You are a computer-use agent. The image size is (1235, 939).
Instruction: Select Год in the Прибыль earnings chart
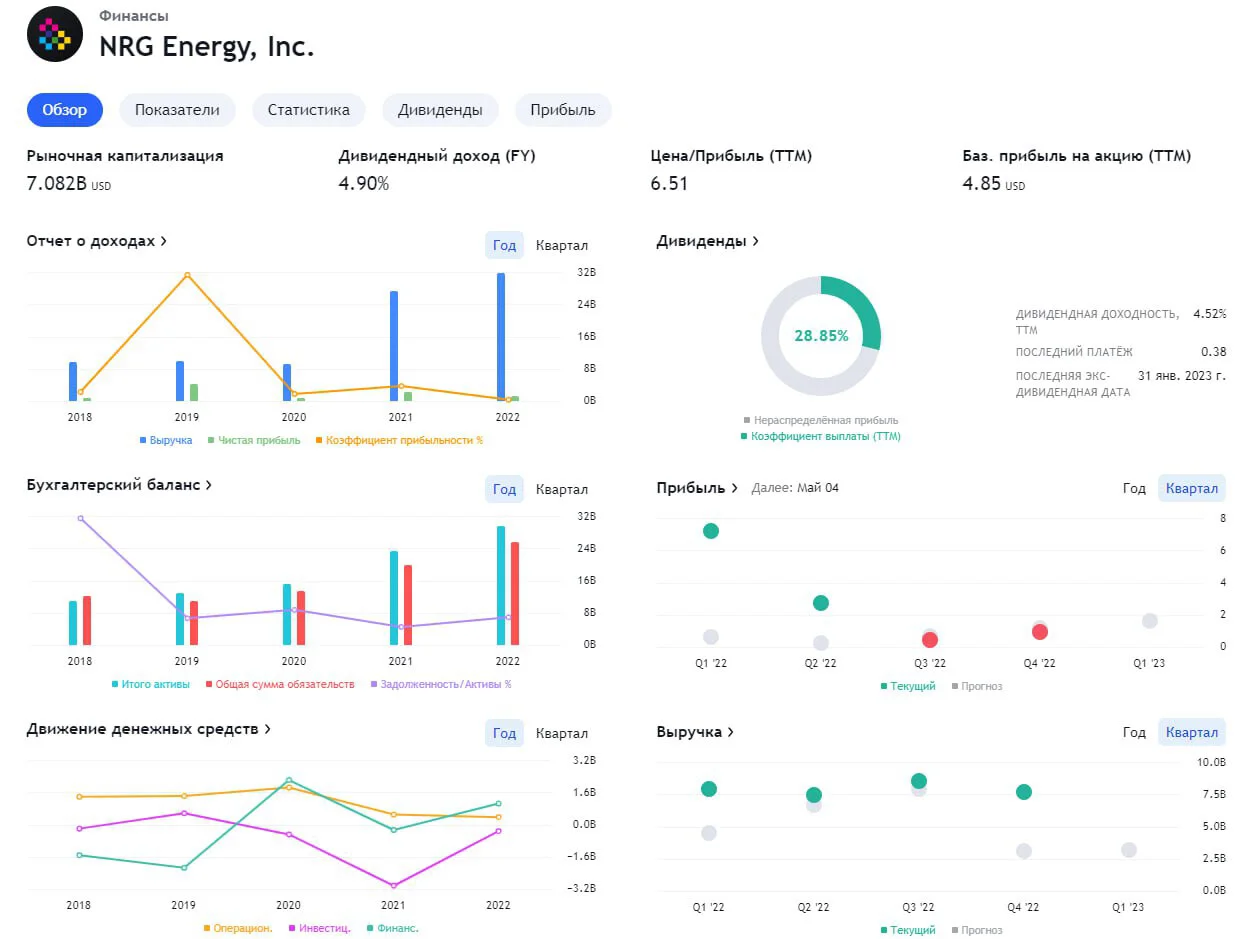click(1134, 488)
